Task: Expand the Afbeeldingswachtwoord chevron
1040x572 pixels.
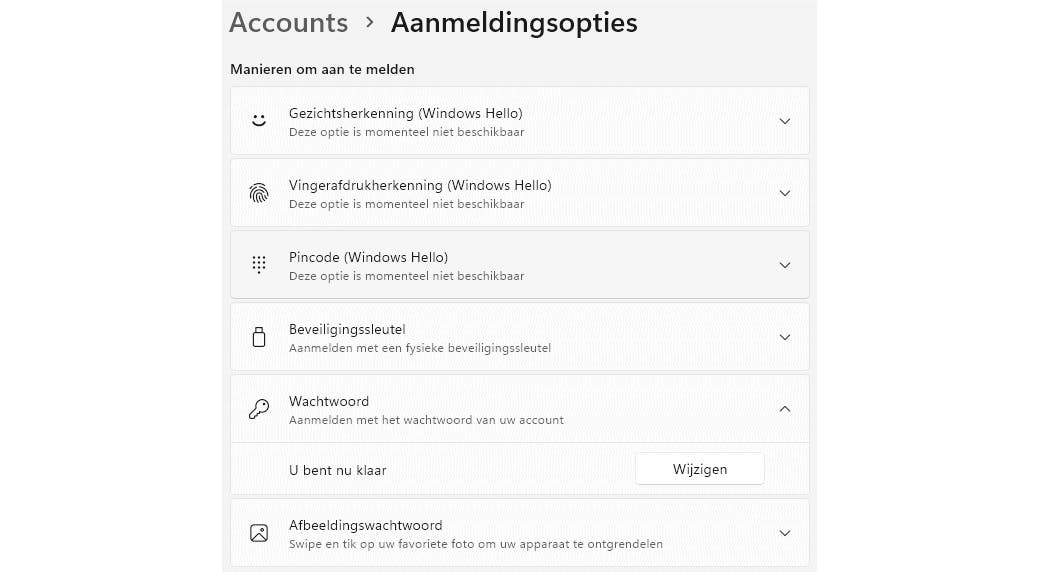Action: pos(785,533)
